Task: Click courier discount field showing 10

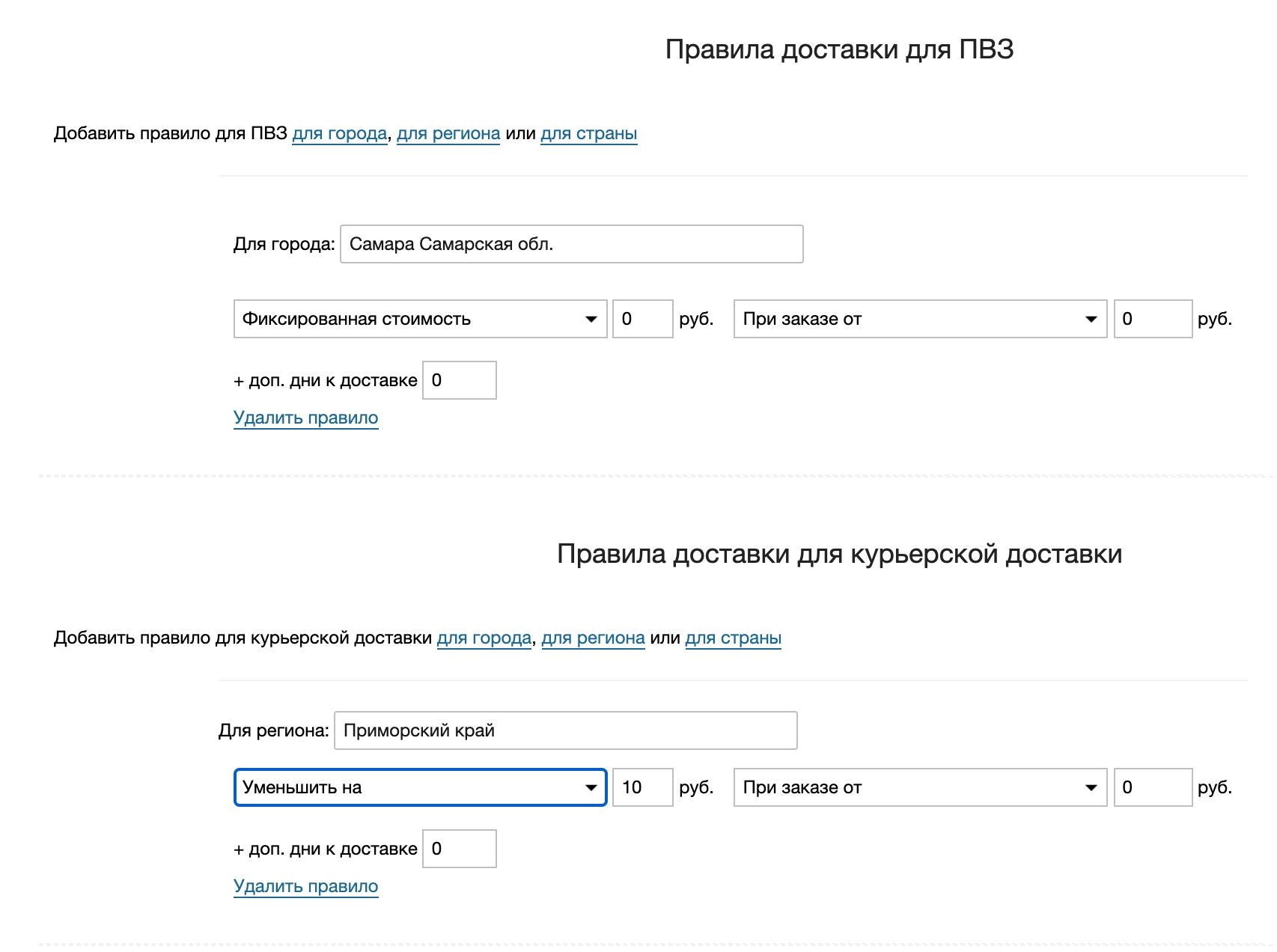Action: coord(642,788)
